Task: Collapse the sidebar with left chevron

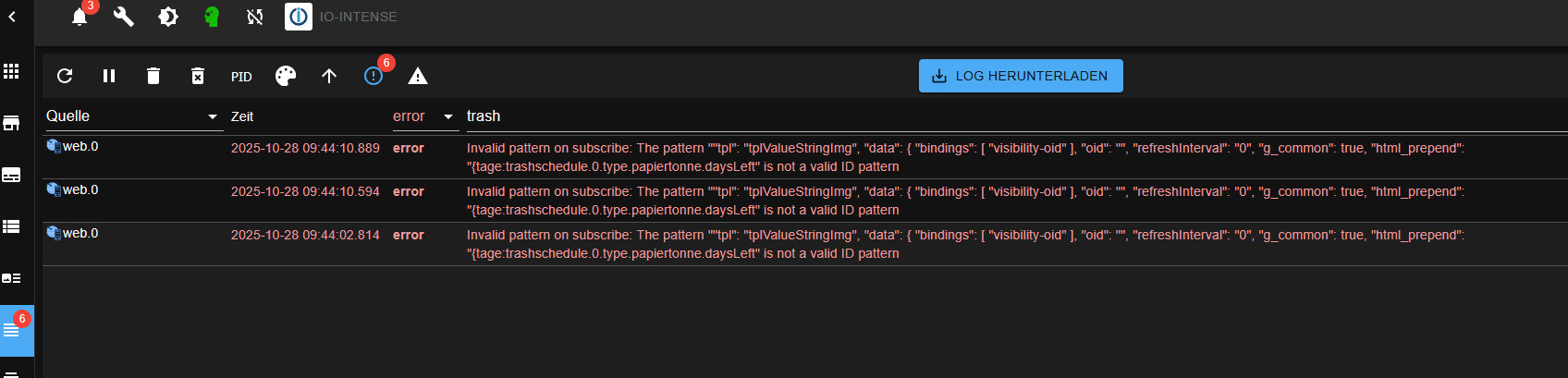Action: click(x=12, y=17)
